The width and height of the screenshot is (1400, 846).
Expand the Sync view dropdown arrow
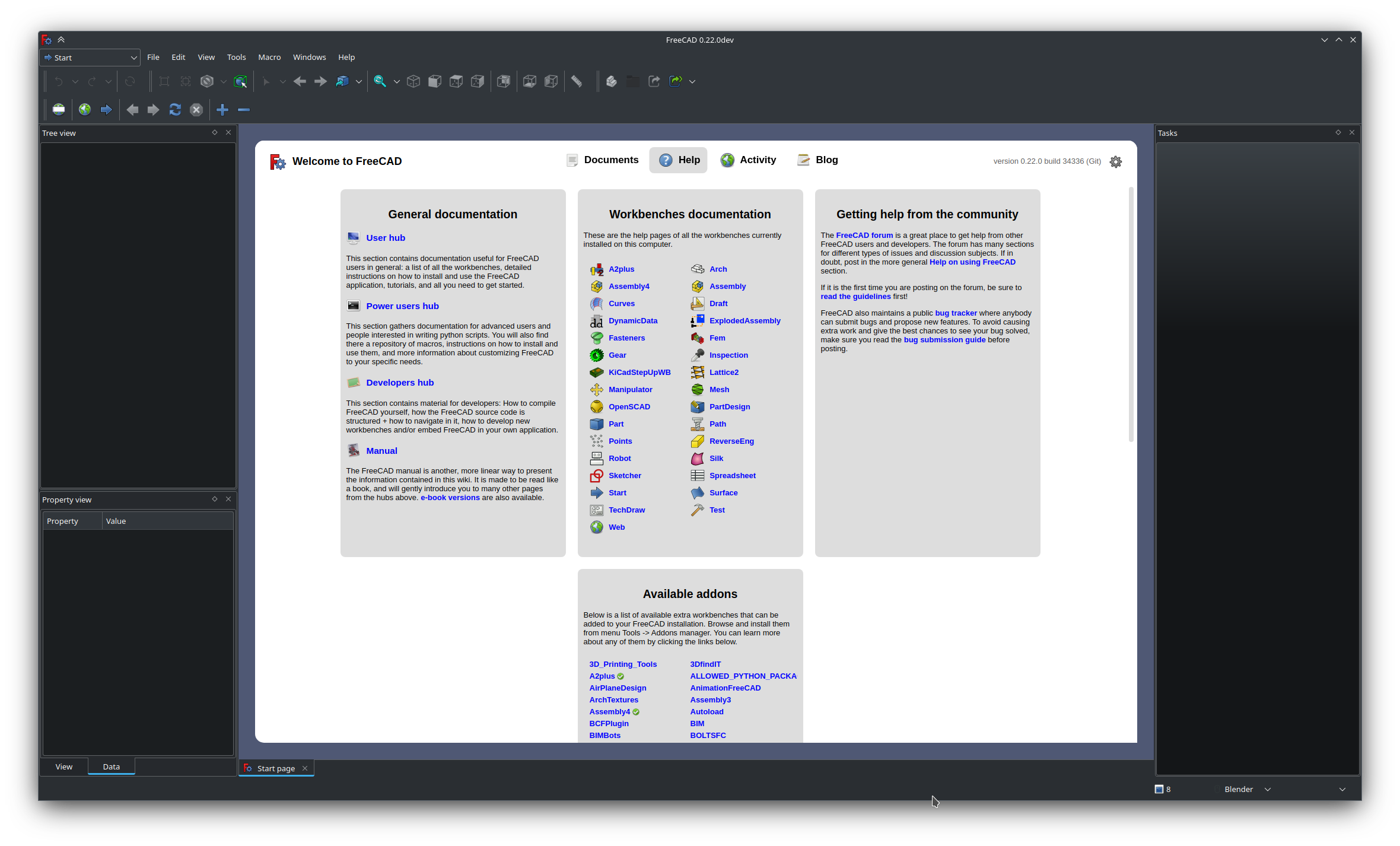tap(396, 82)
